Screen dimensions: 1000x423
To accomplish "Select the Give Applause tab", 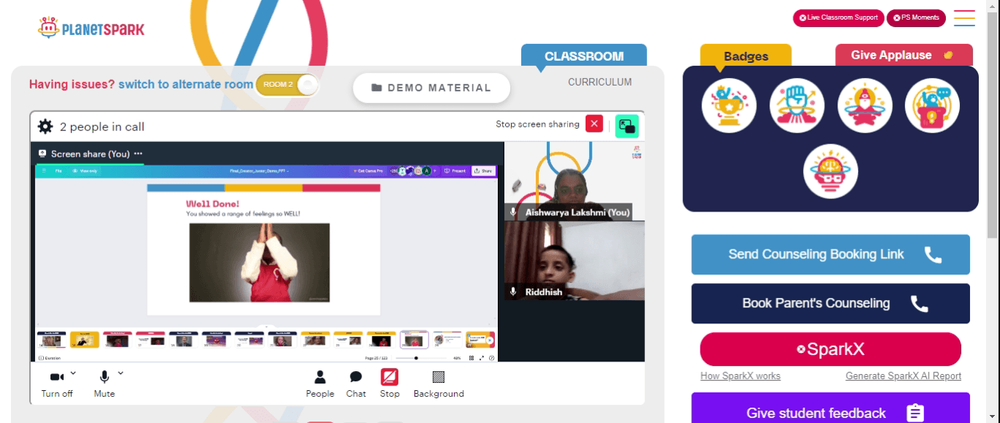I will click(904, 55).
